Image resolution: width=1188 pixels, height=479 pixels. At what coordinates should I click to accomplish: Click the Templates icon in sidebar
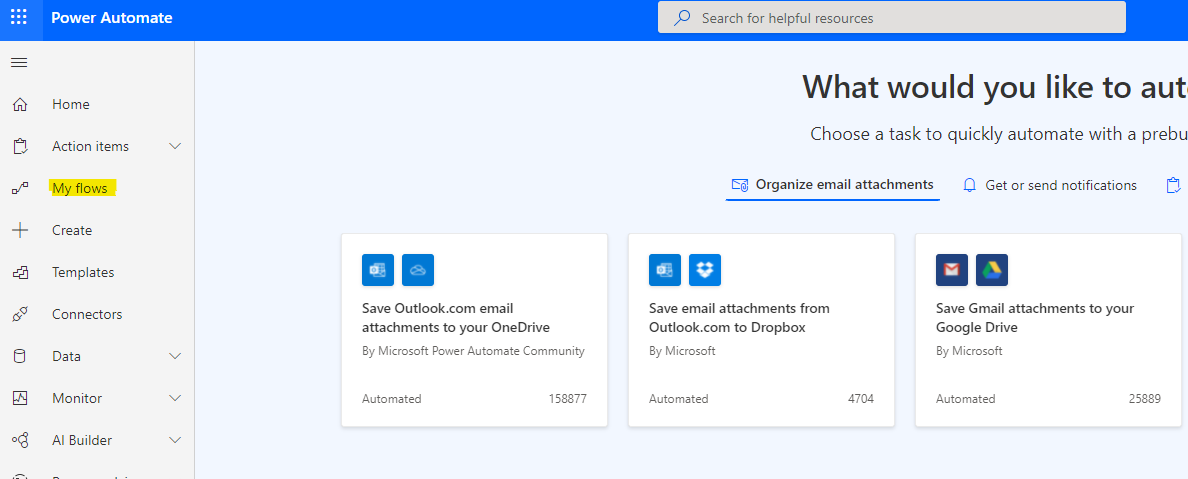coord(20,272)
